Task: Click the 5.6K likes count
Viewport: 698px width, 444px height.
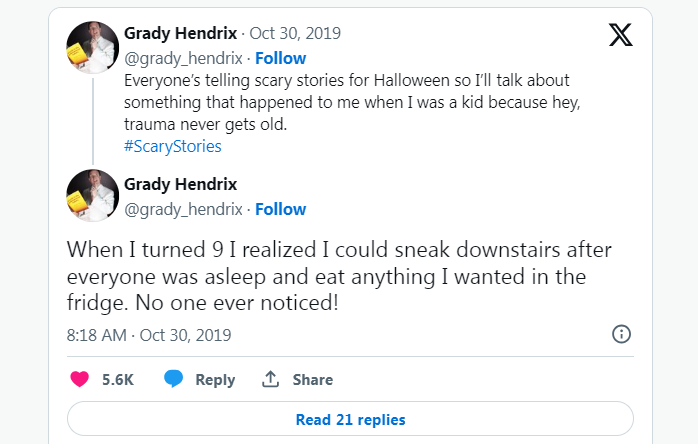Action: 118,380
